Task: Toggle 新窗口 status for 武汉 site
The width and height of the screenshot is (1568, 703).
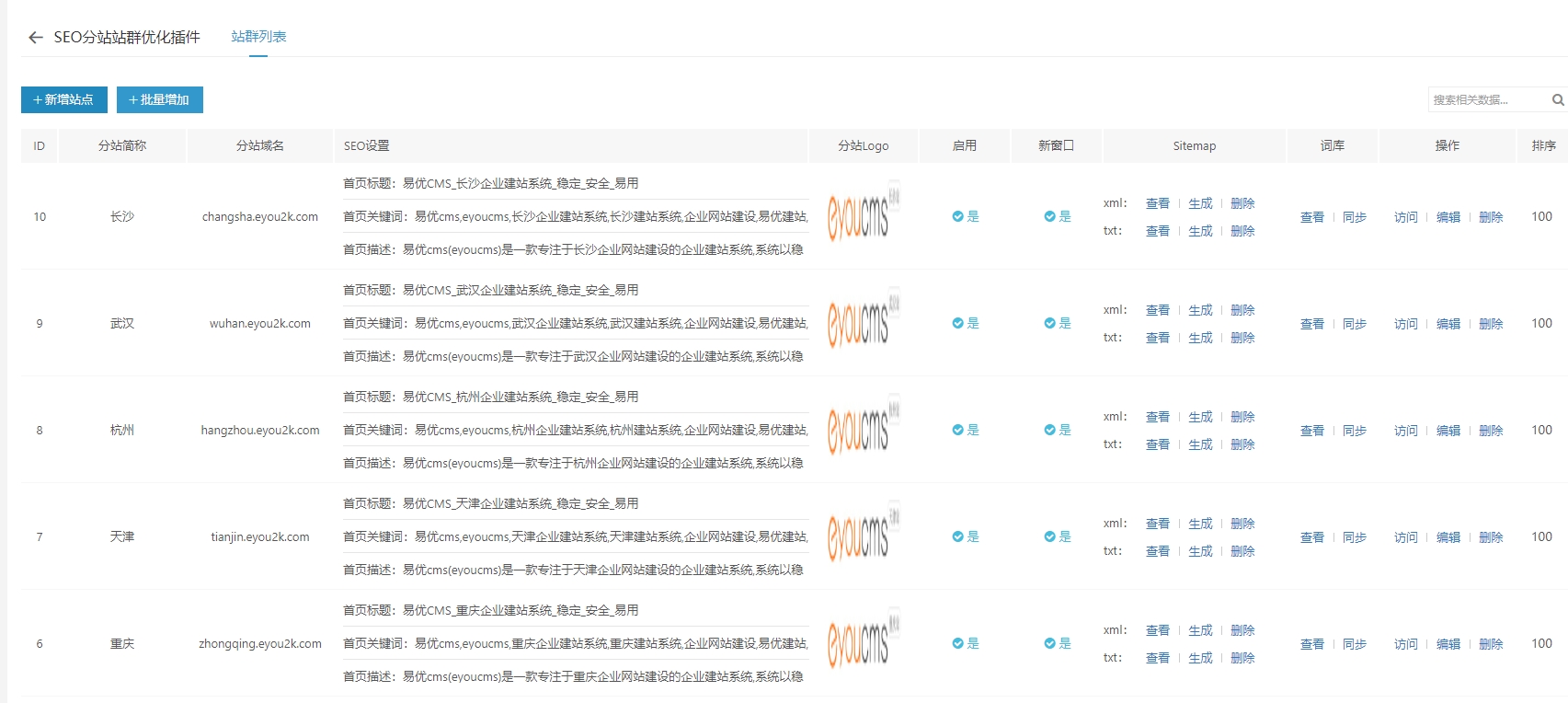Action: [1057, 324]
